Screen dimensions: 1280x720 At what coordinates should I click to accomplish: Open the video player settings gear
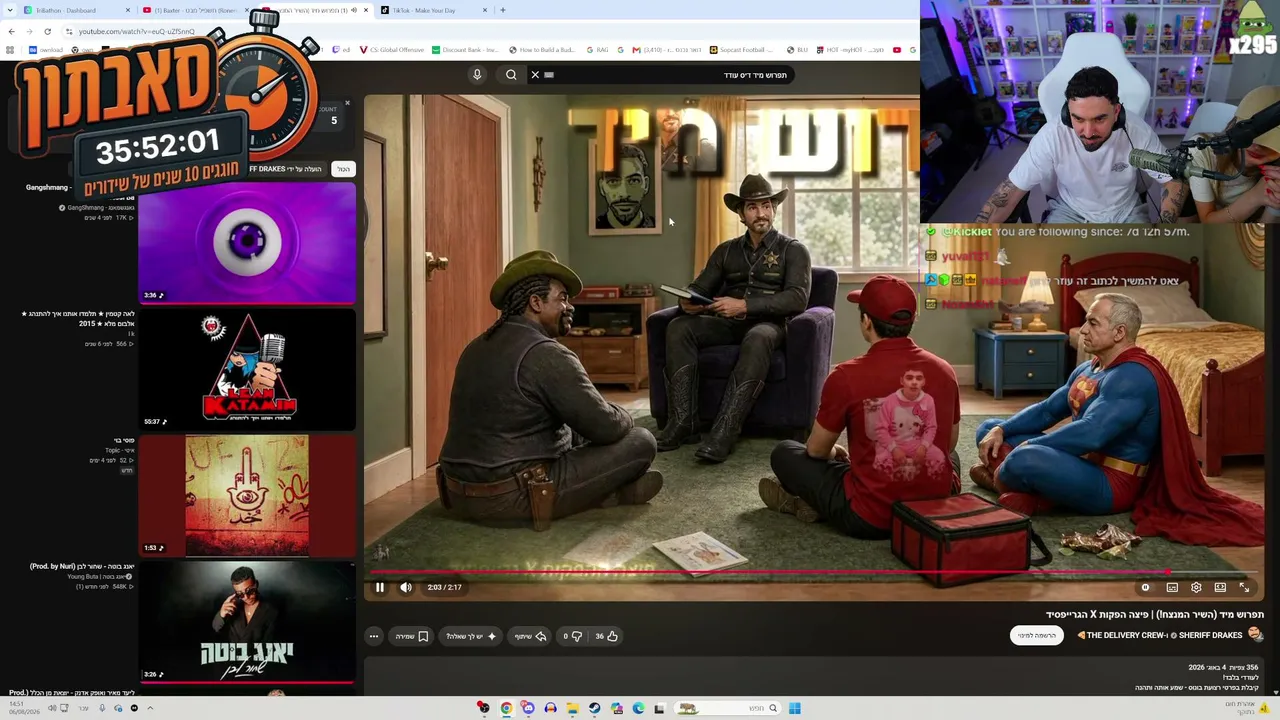pos(1196,587)
